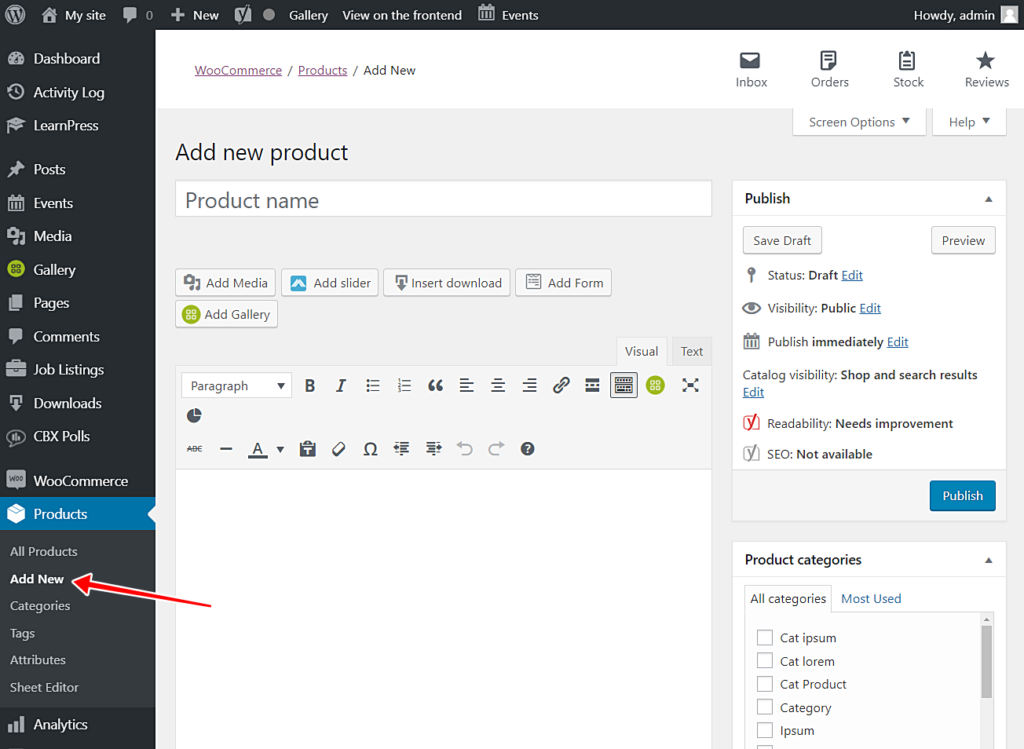
Task: Insert a bulleted list
Action: [371, 385]
